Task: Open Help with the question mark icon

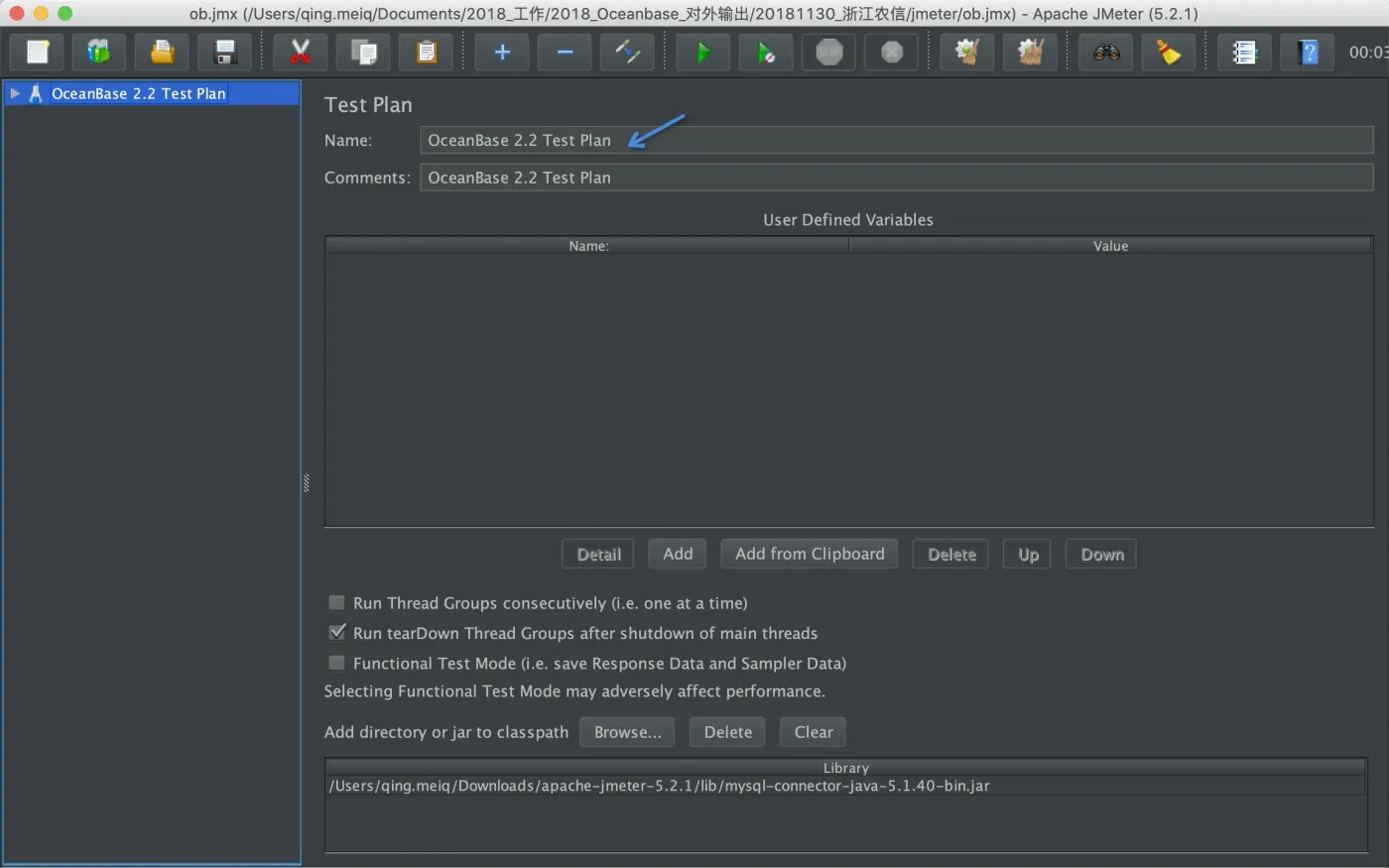Action: click(1308, 52)
